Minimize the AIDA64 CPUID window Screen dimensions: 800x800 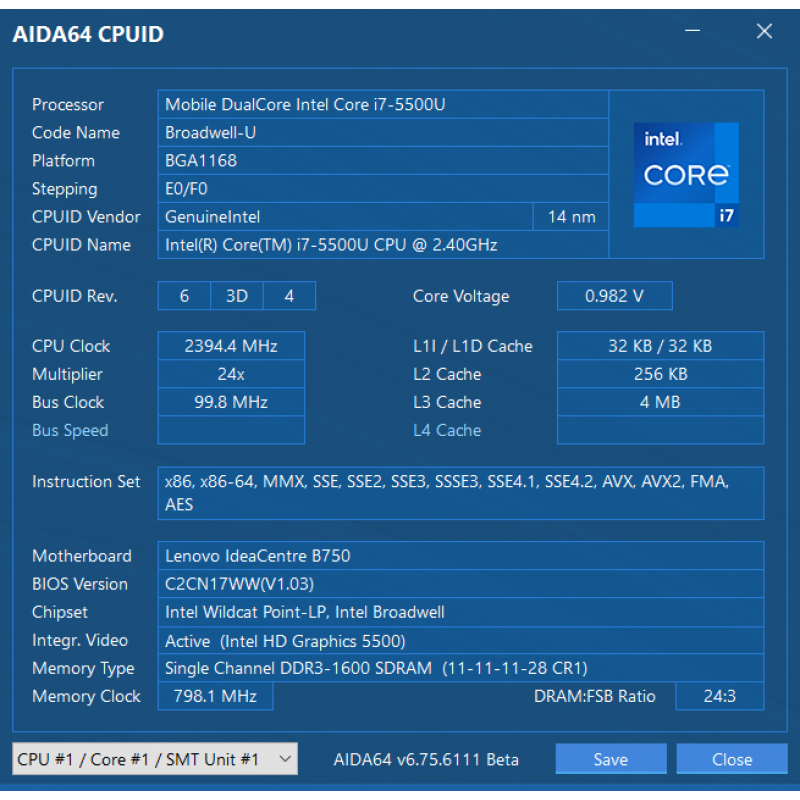pos(692,31)
